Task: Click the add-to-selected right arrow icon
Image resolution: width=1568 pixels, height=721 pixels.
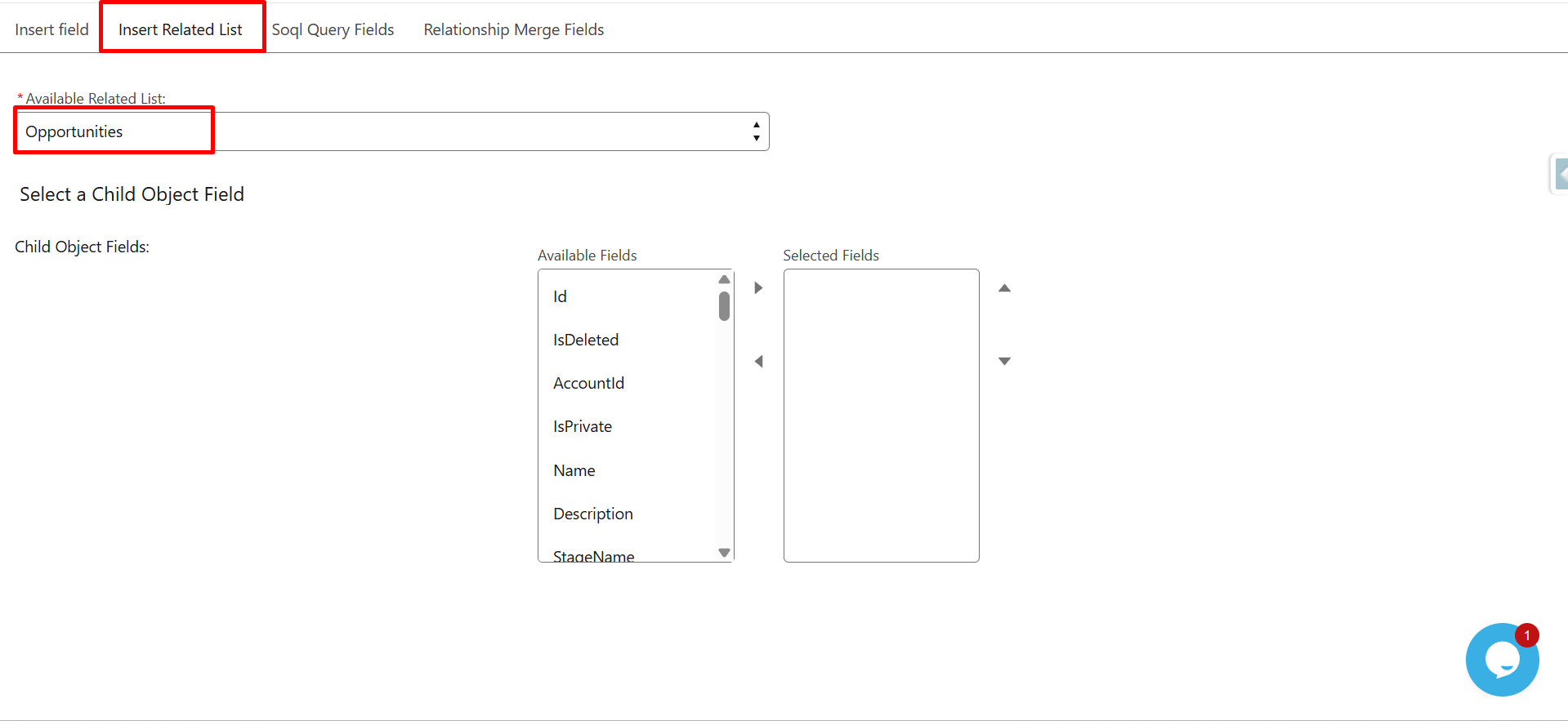Action: [758, 288]
